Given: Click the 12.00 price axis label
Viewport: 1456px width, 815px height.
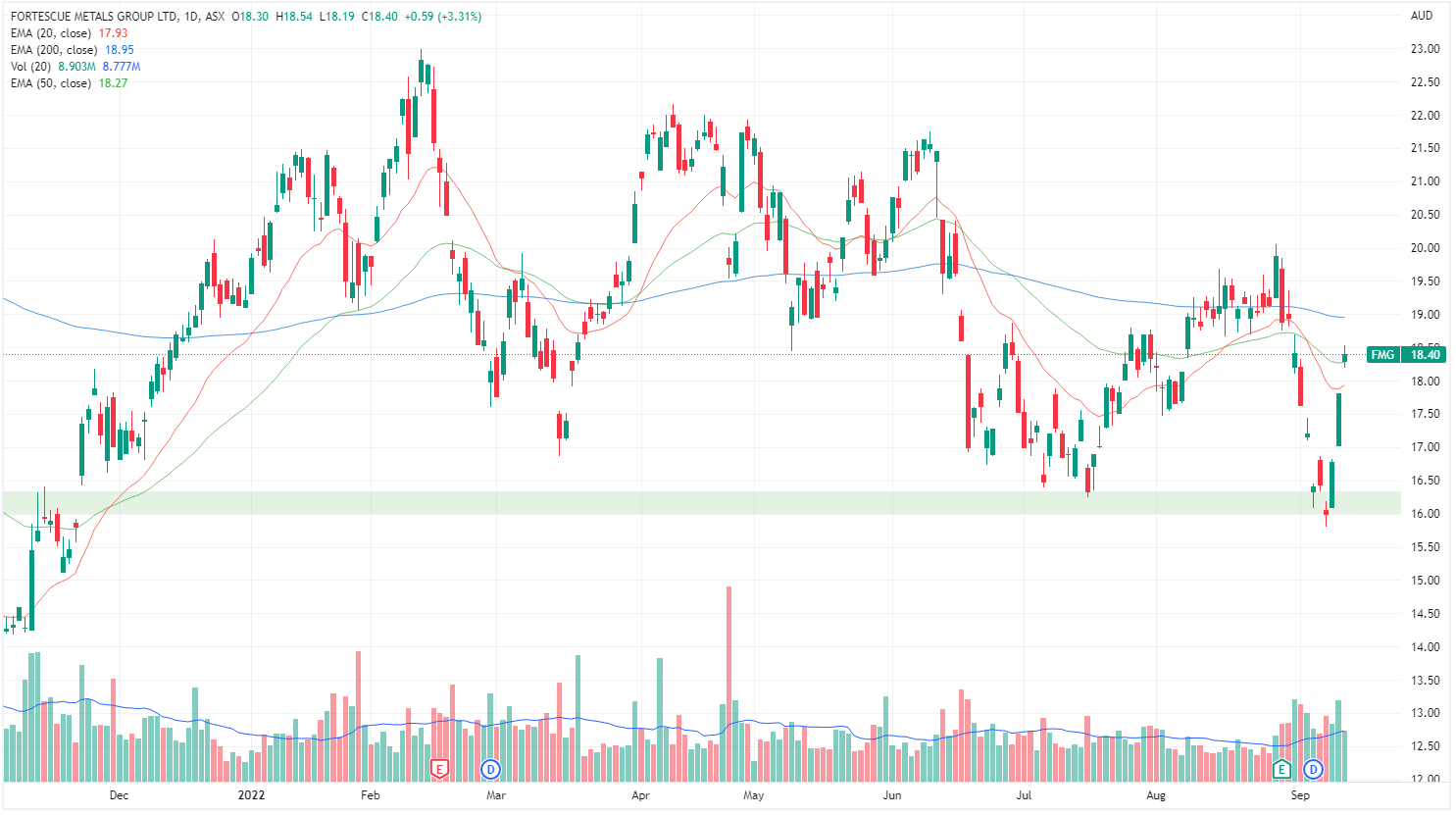Looking at the screenshot, I should click(1425, 779).
